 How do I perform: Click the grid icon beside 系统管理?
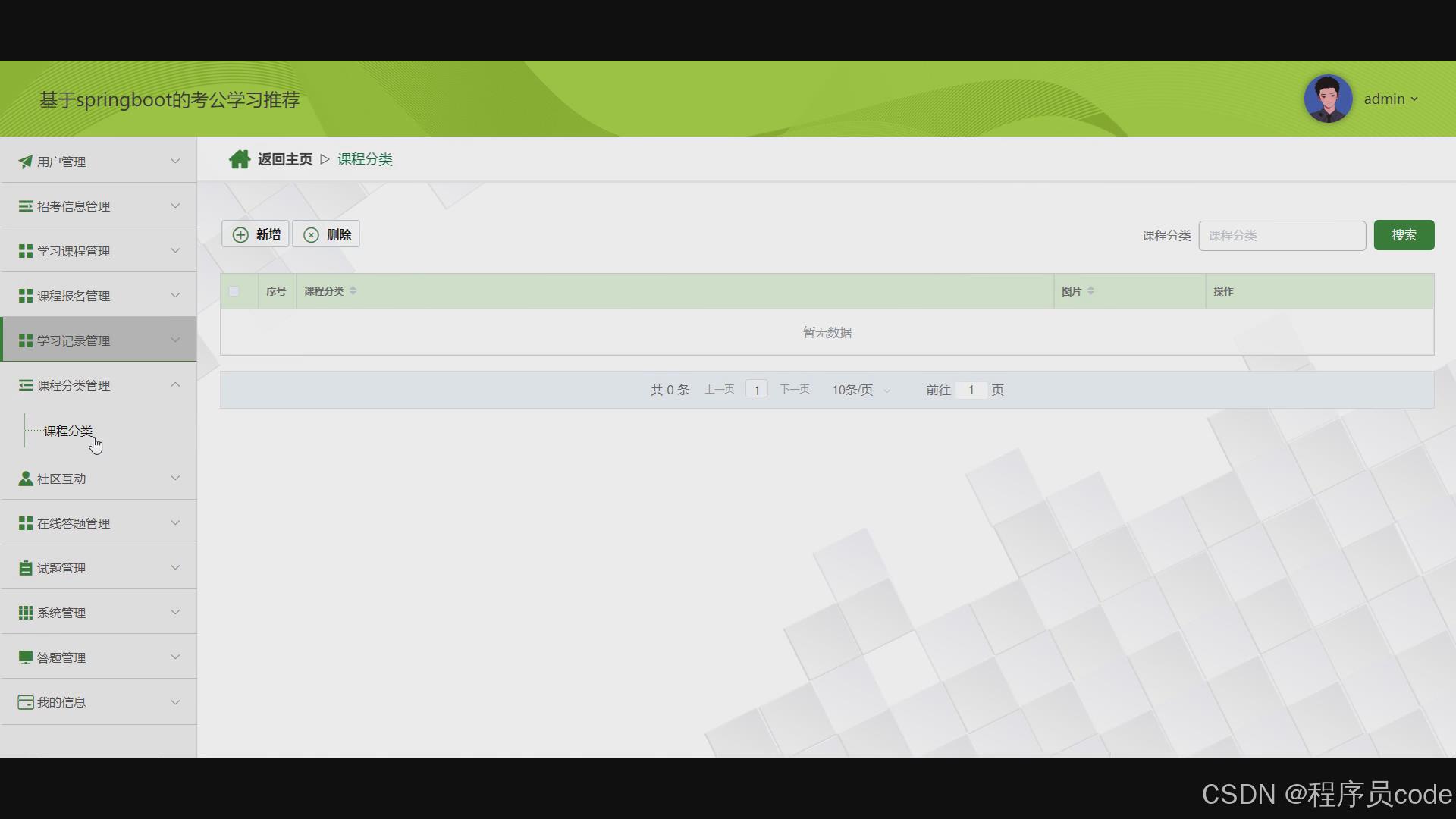click(26, 613)
